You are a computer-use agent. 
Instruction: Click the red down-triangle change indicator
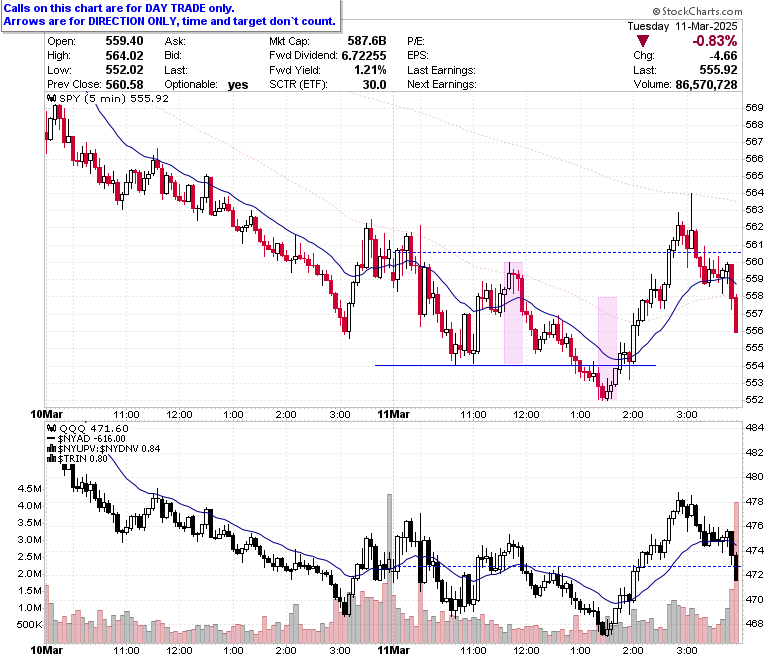pos(643,41)
